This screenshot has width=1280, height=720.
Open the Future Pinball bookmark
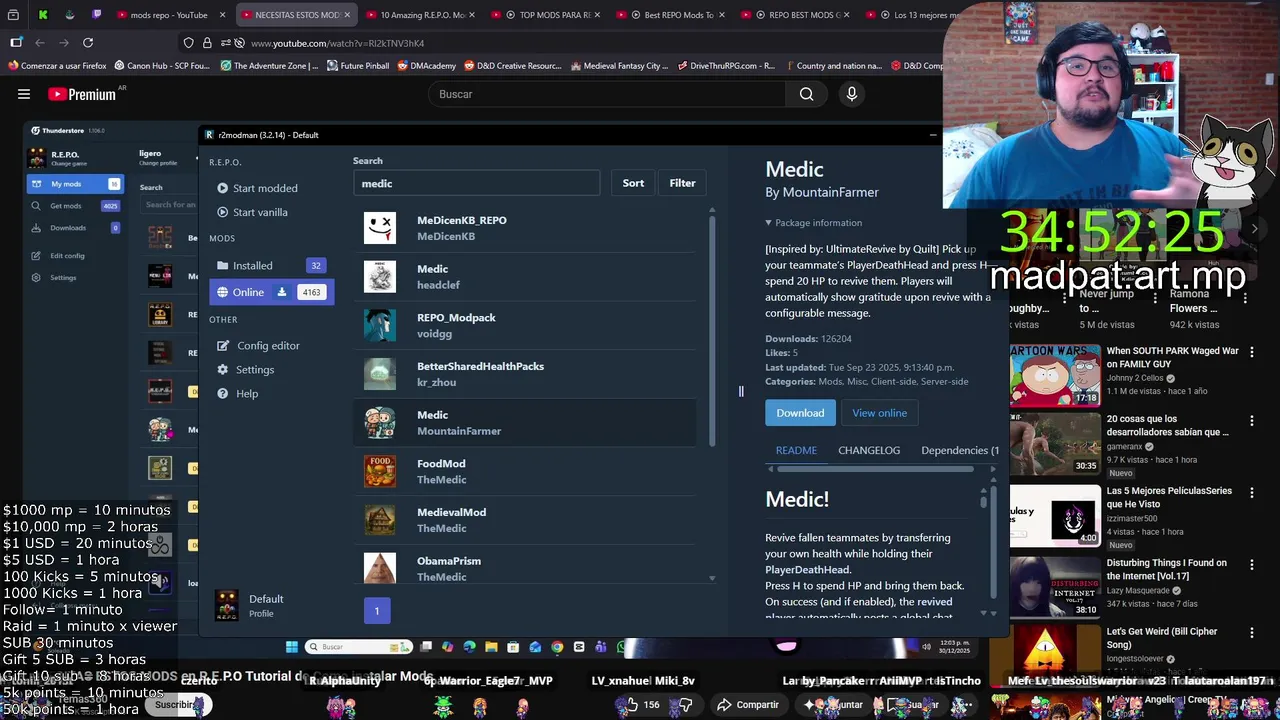(357, 66)
